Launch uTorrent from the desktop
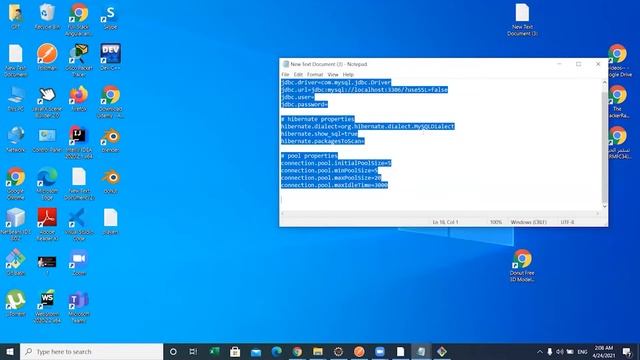The image size is (640, 360). 16,303
